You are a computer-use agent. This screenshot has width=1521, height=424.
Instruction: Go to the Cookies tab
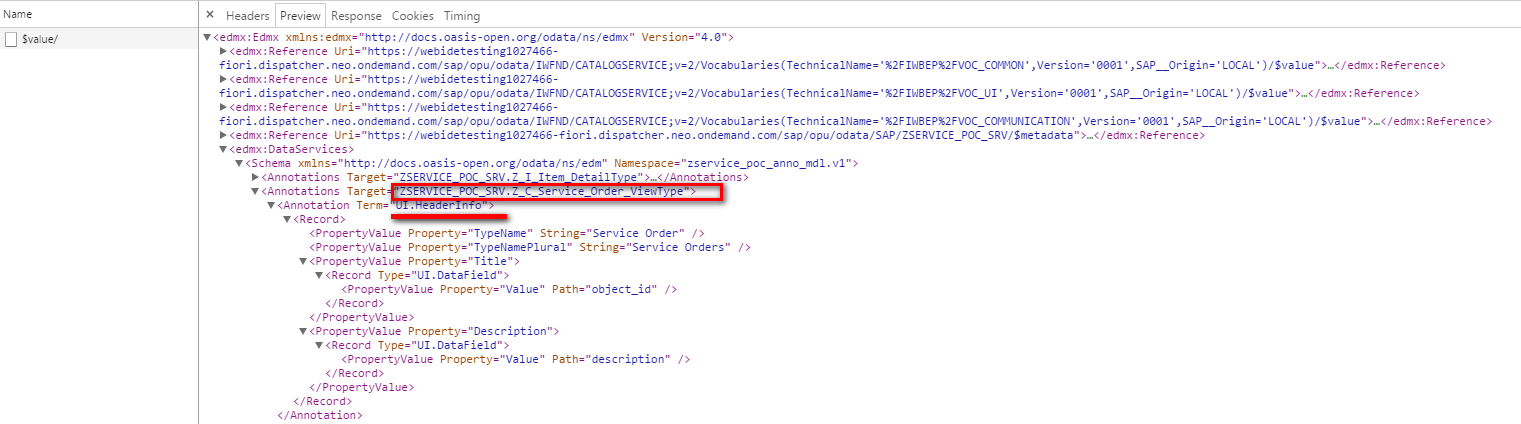[x=412, y=16]
